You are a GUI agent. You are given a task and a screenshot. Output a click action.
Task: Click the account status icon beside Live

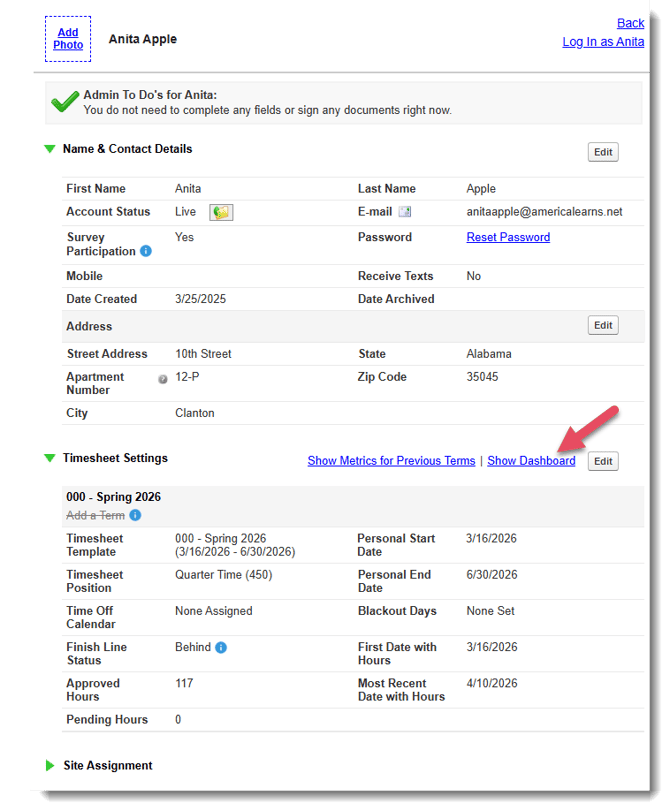[221, 212]
